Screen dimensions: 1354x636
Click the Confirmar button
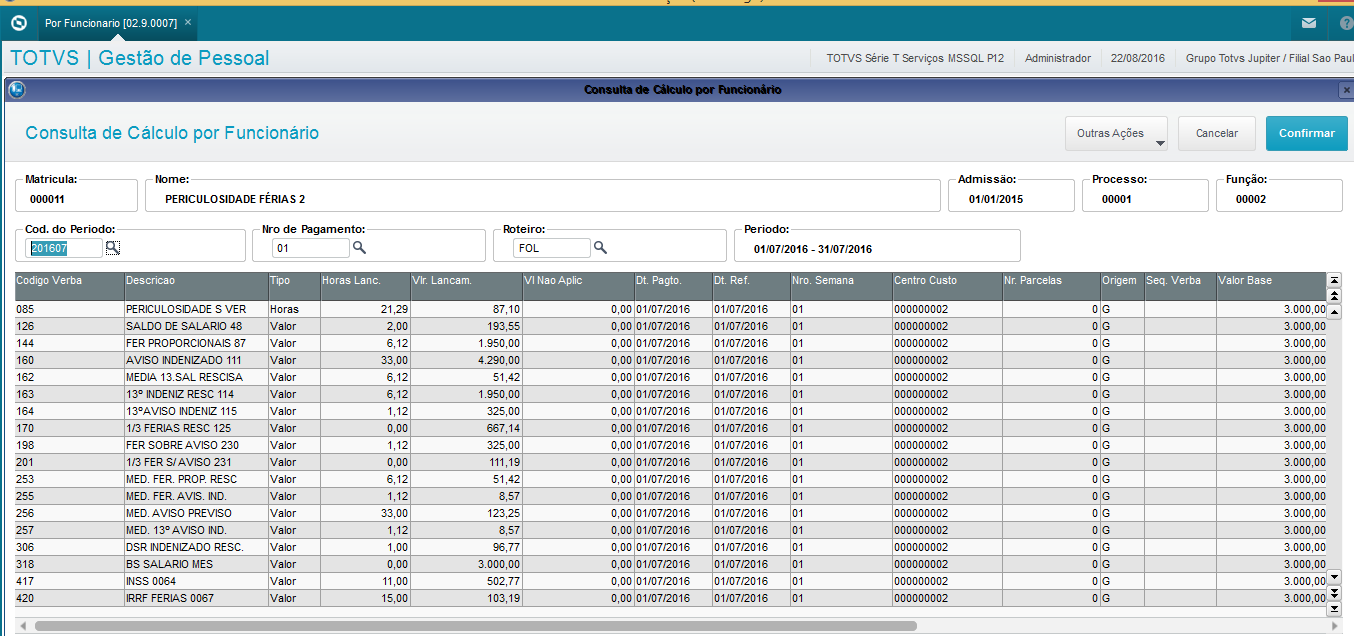(1307, 133)
